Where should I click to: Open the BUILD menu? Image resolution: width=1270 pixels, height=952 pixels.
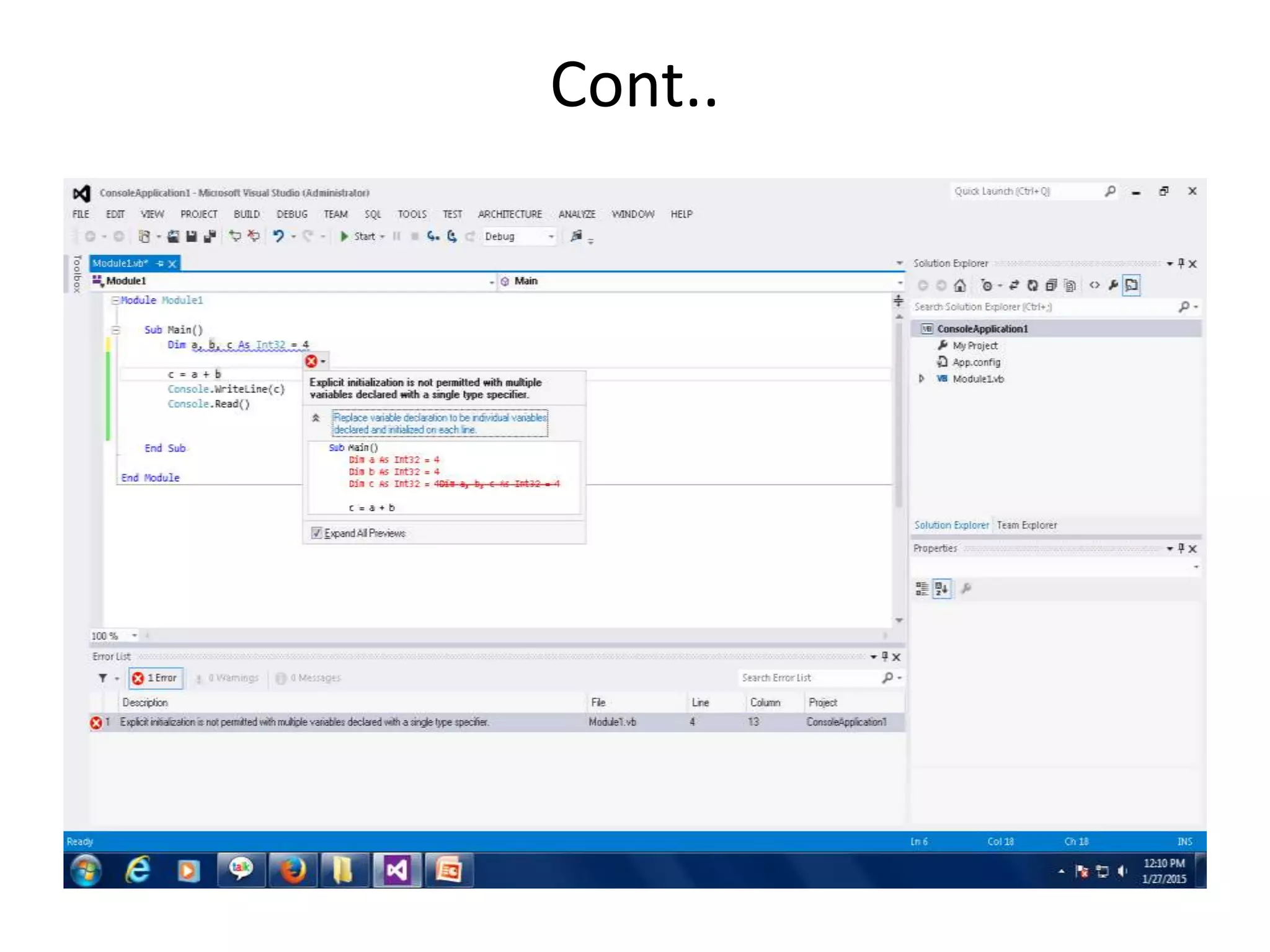(246, 214)
